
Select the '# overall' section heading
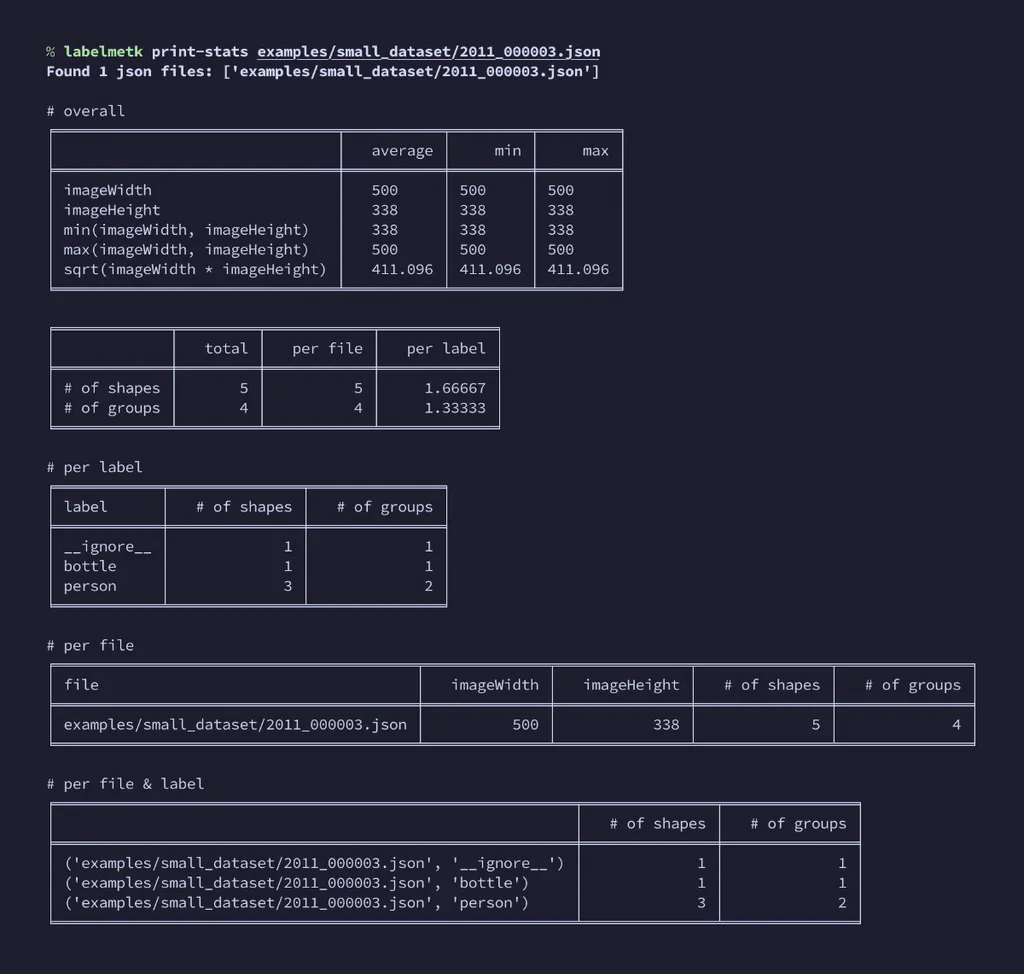(x=86, y=111)
